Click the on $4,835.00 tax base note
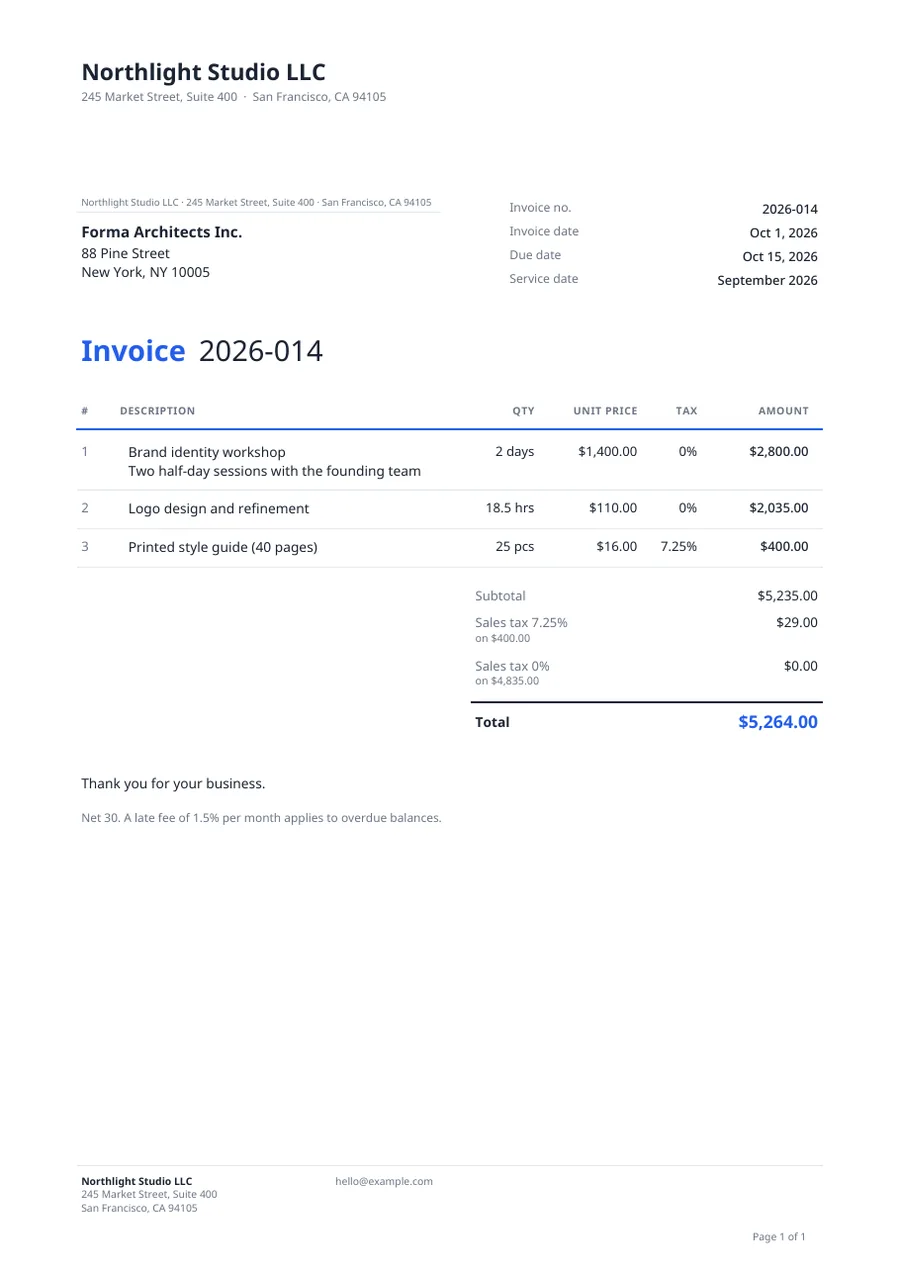Image resolution: width=900 pixels, height=1273 pixels. tap(507, 681)
